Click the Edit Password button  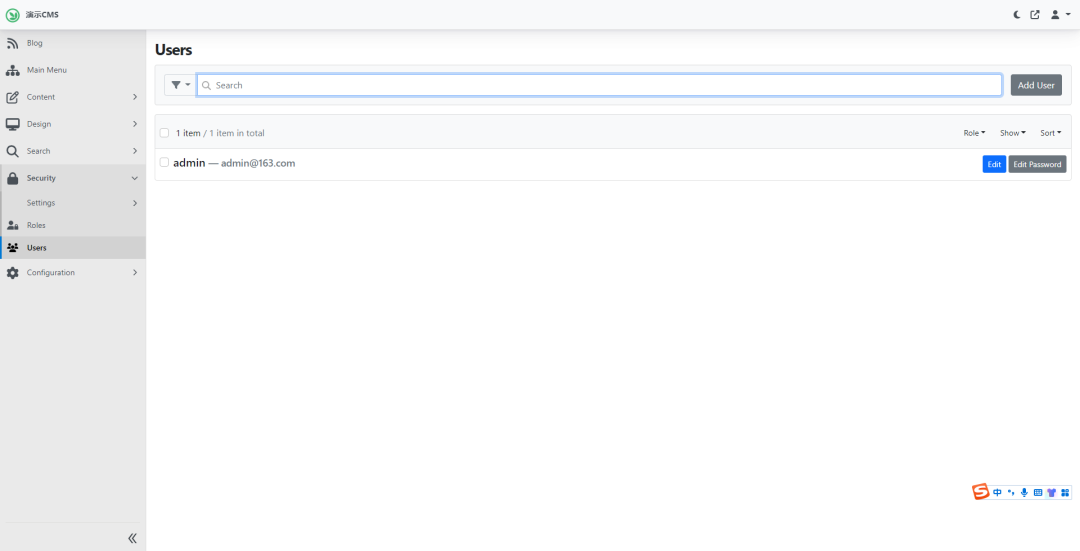pyautogui.click(x=1037, y=164)
